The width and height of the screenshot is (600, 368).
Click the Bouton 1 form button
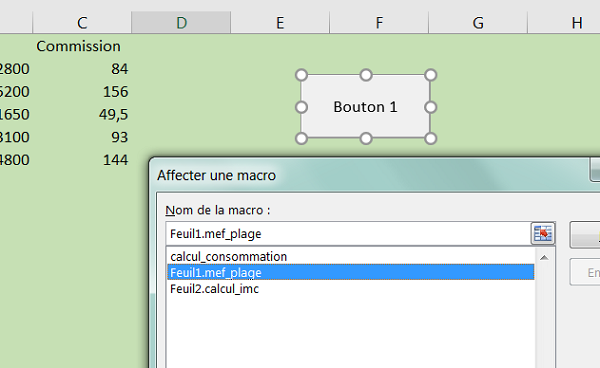click(366, 107)
